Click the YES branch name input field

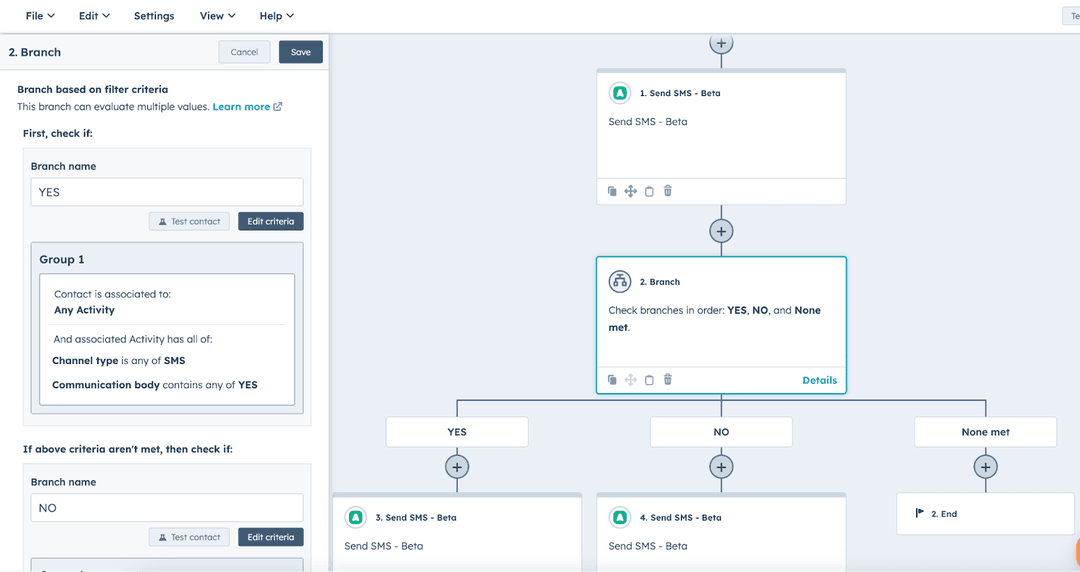click(167, 192)
